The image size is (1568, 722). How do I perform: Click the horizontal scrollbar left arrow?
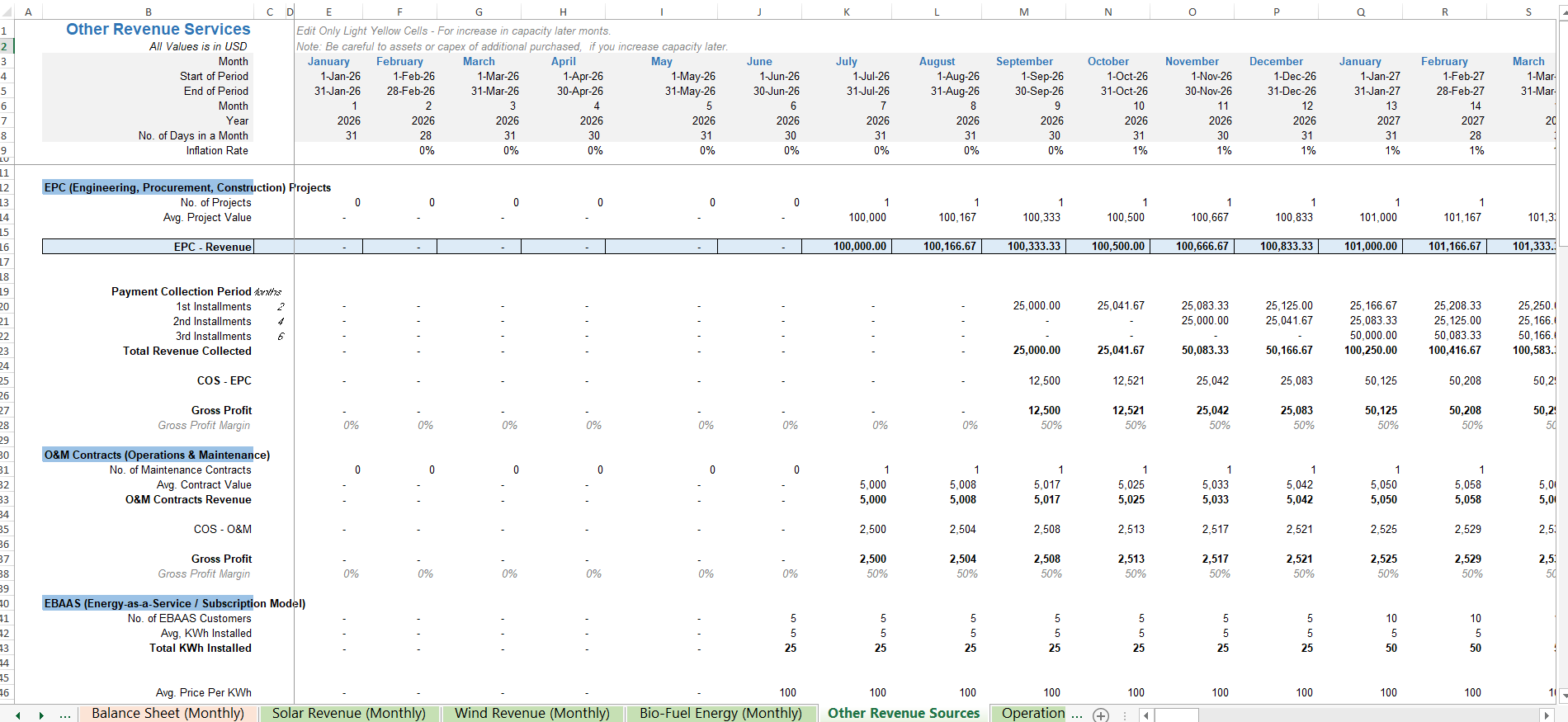click(x=1146, y=715)
